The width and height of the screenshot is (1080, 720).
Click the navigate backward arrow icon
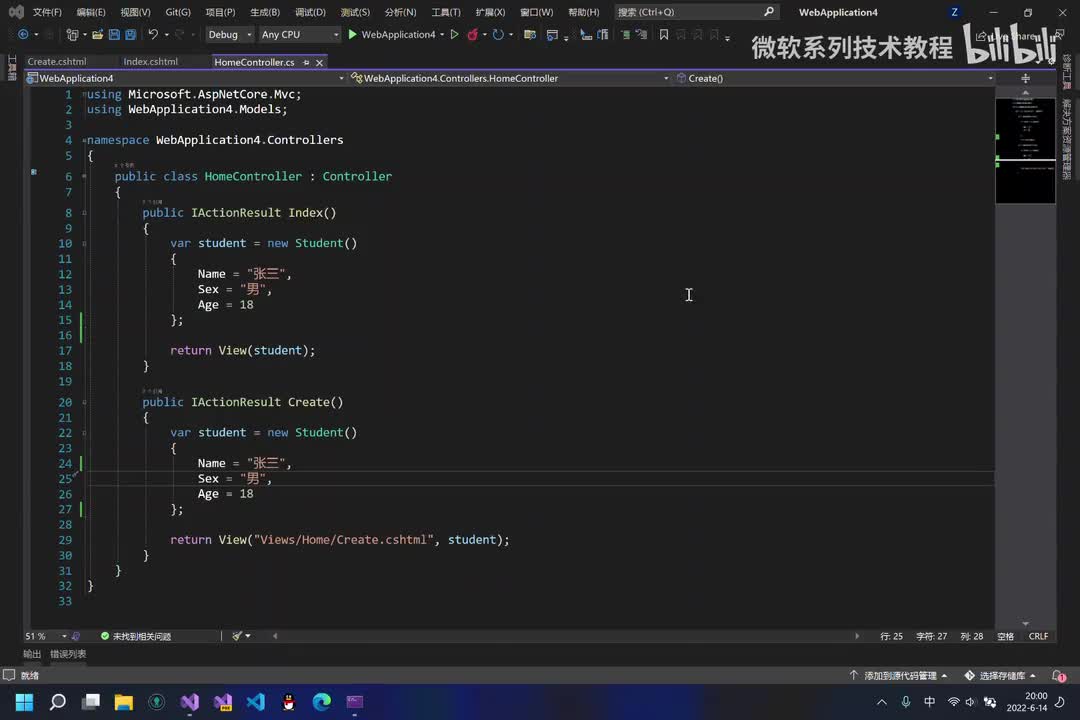pos(23,34)
